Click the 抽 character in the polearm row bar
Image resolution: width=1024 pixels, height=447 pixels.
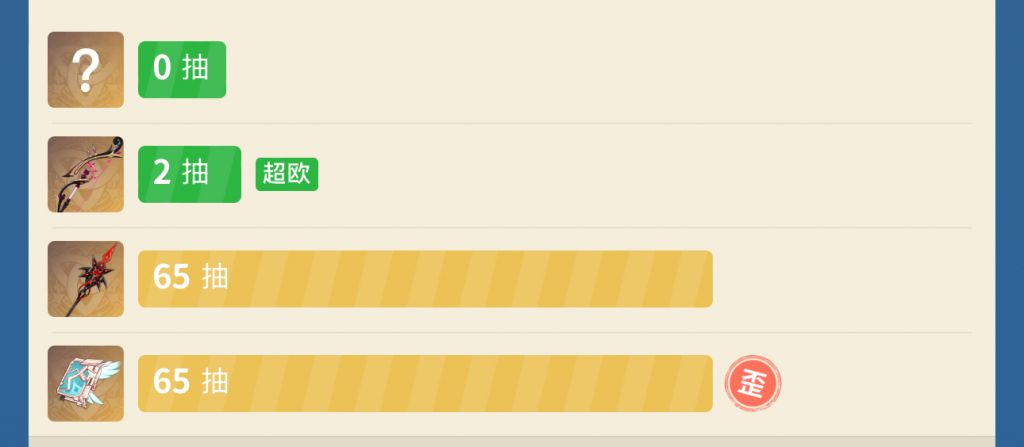[215, 277]
